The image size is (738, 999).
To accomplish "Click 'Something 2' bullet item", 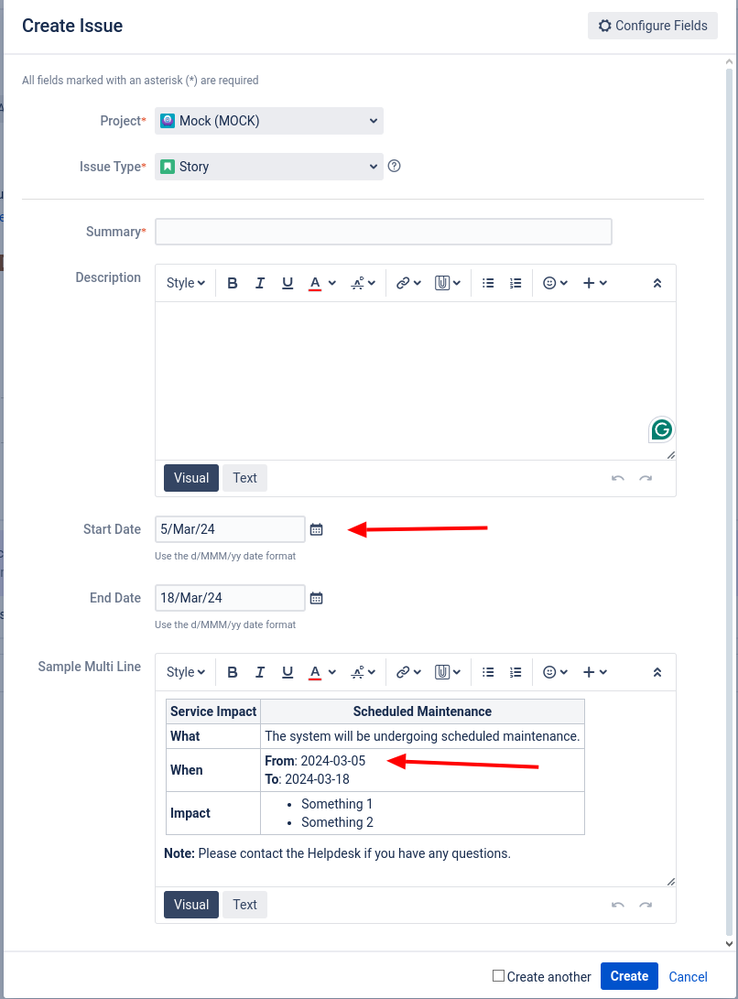I will point(337,823).
